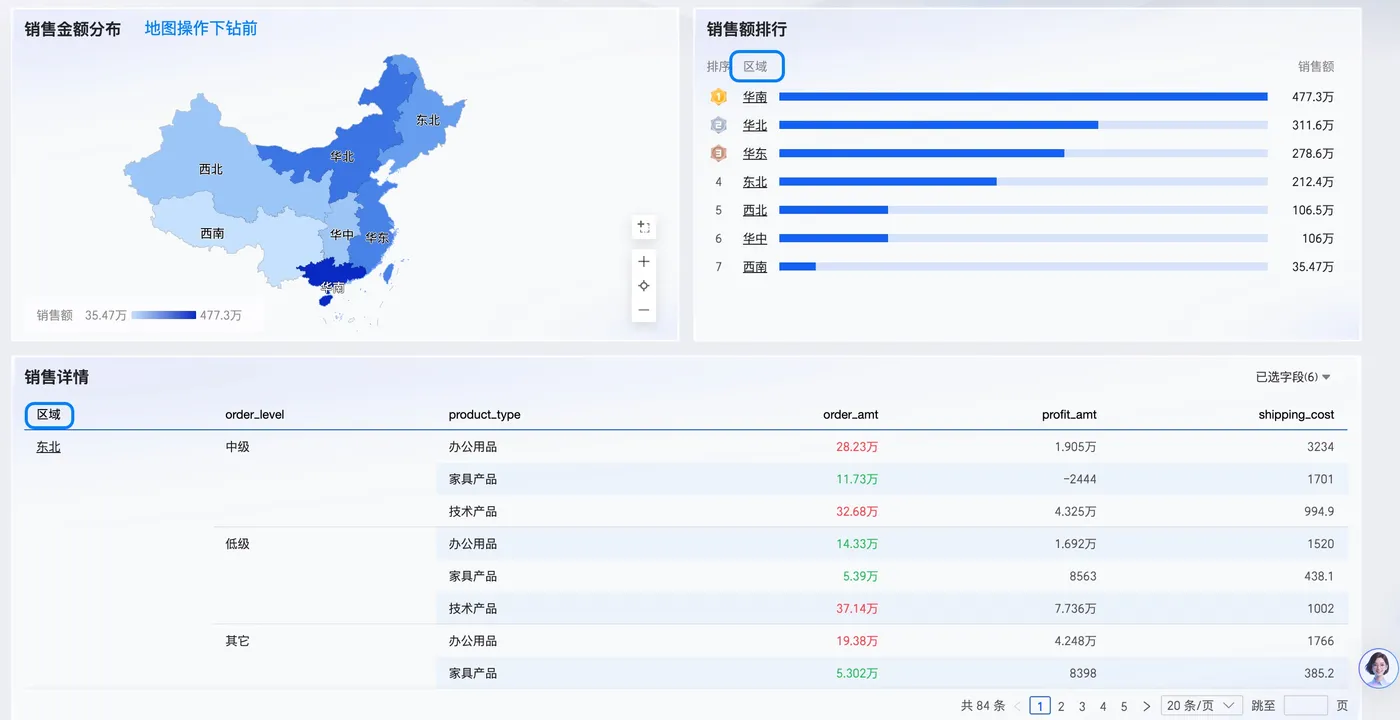Select the 西北 region on the map
The width and height of the screenshot is (1400, 720).
(211, 169)
